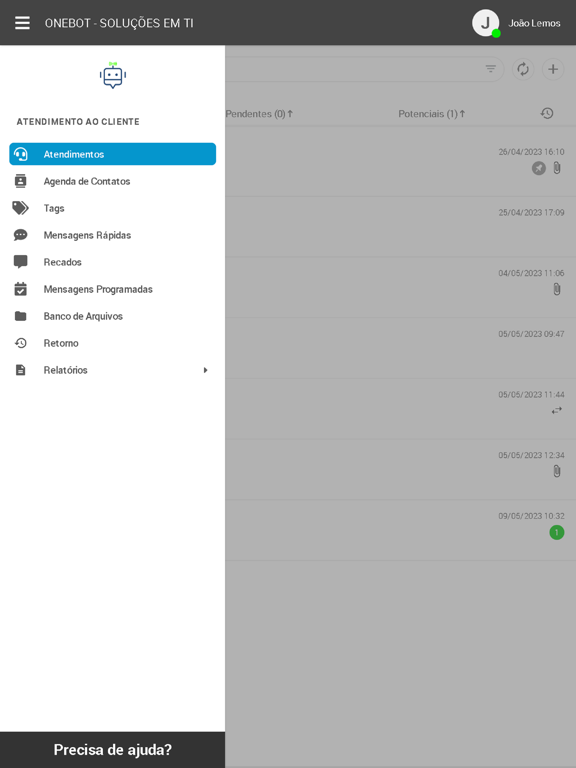This screenshot has width=576, height=768.
Task: Select the 04/05/2023 11:06 timestamp
Action: coord(531,273)
